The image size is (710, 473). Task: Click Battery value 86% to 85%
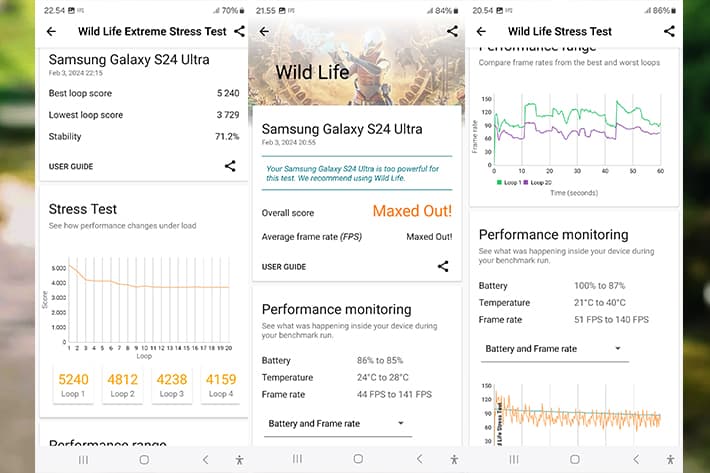point(379,361)
